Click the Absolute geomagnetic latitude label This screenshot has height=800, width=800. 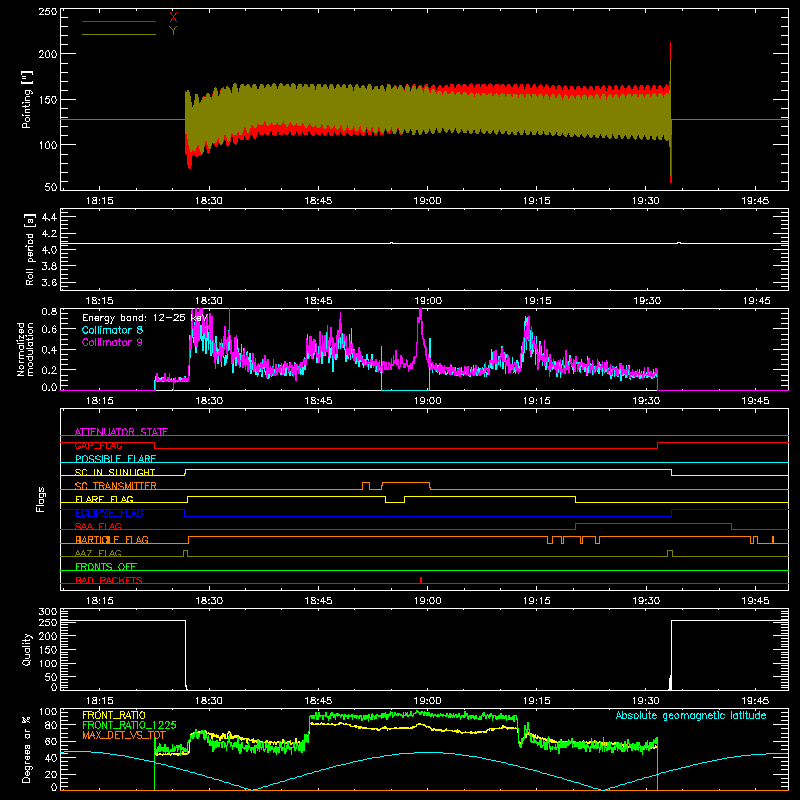point(691,715)
